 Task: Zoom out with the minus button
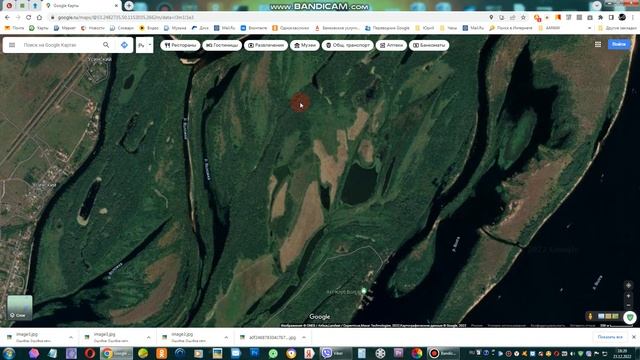629,305
